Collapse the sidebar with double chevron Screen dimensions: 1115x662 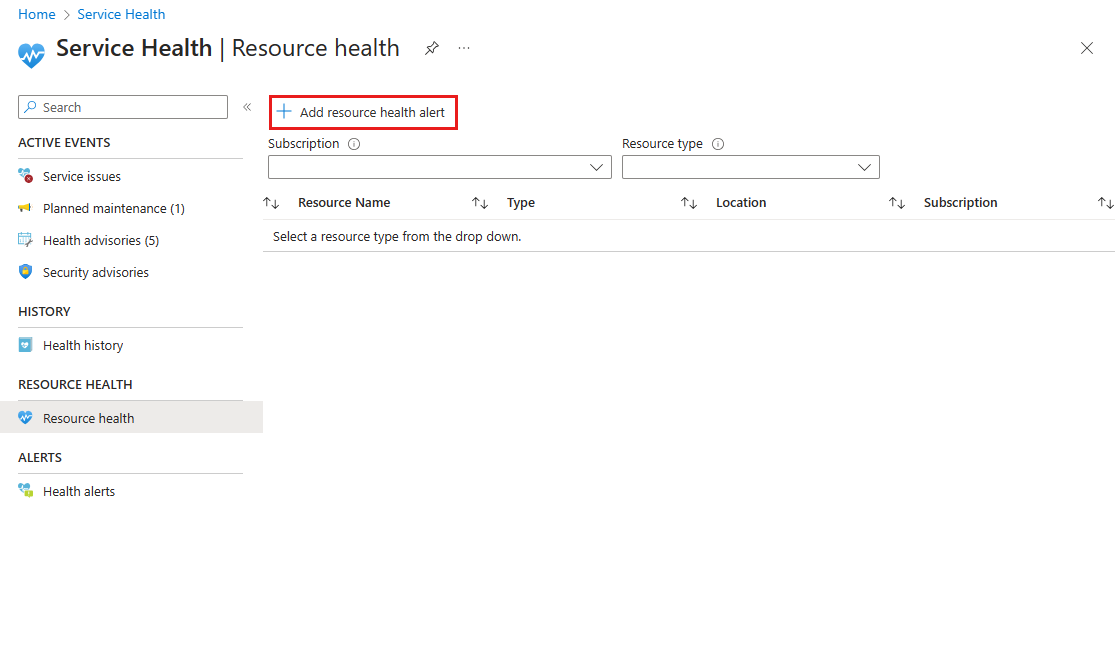point(247,107)
